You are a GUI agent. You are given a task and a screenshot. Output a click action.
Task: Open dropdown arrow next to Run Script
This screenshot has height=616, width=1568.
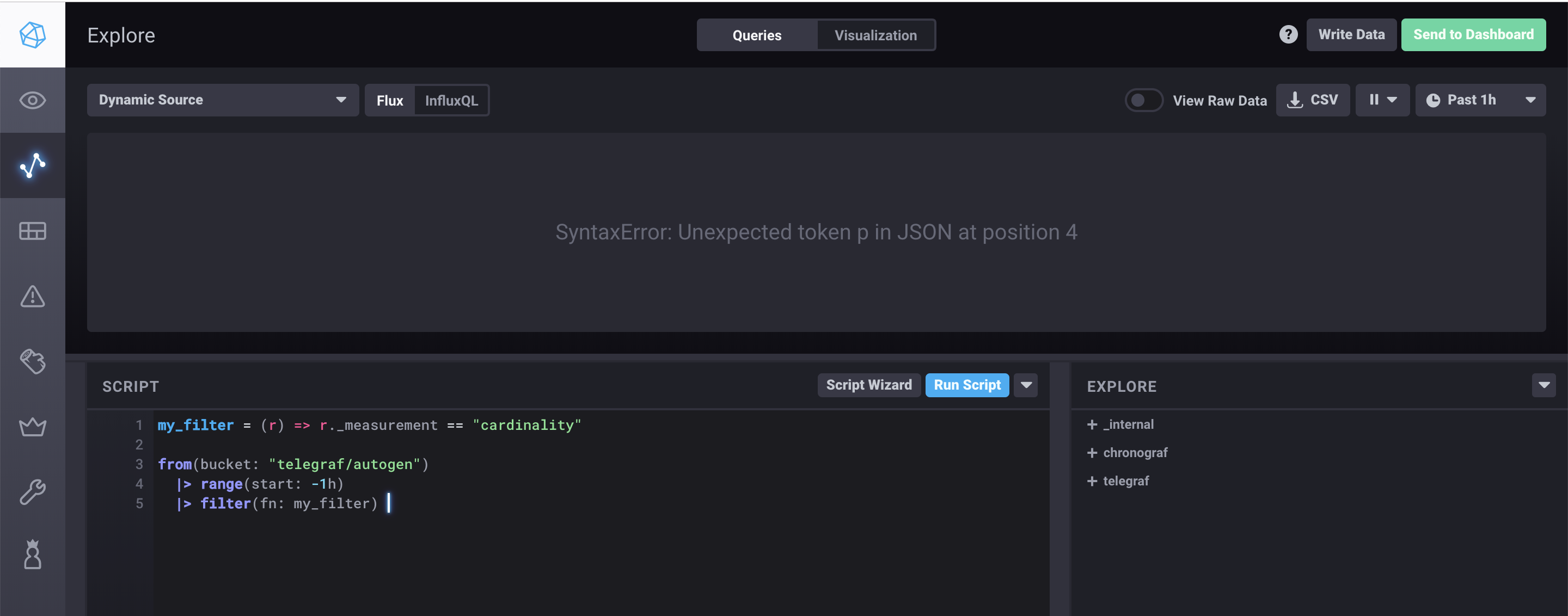(x=1026, y=385)
